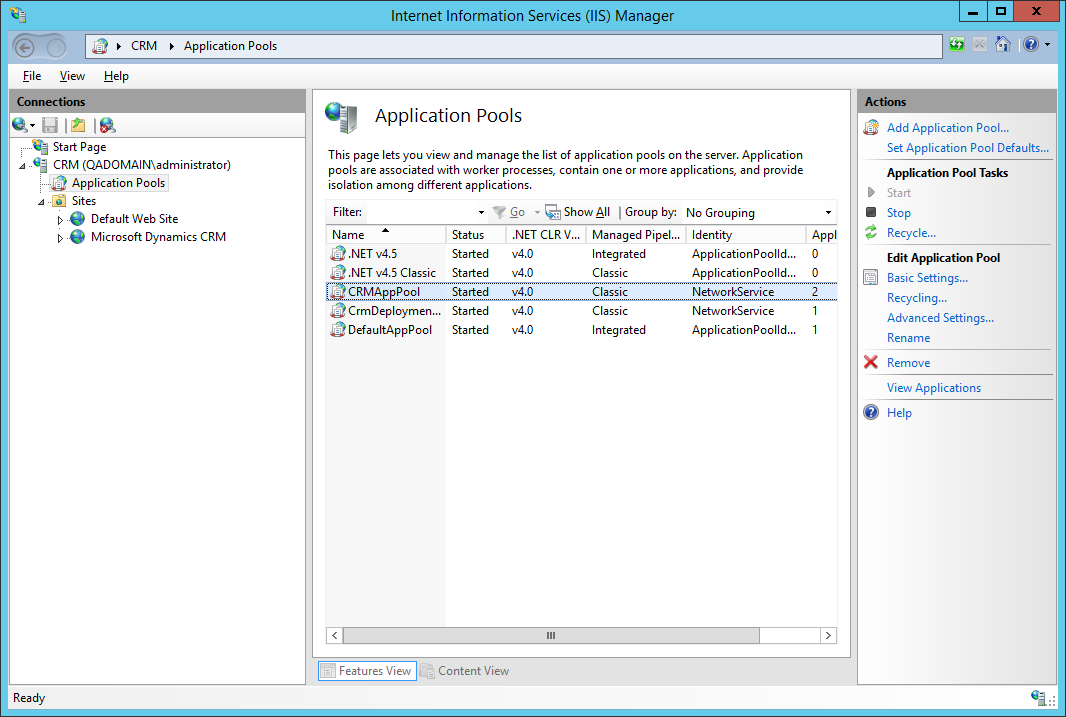Open the View menu
Viewport: 1066px width, 717px height.
[x=72, y=76]
